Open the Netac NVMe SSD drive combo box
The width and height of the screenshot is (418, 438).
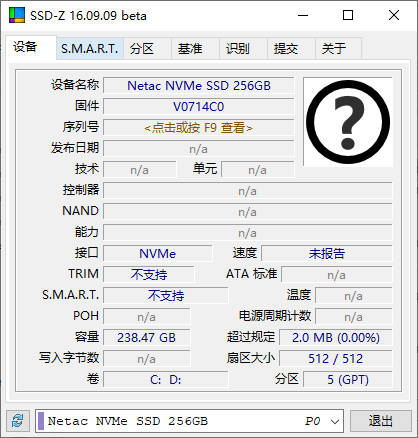click(189, 421)
